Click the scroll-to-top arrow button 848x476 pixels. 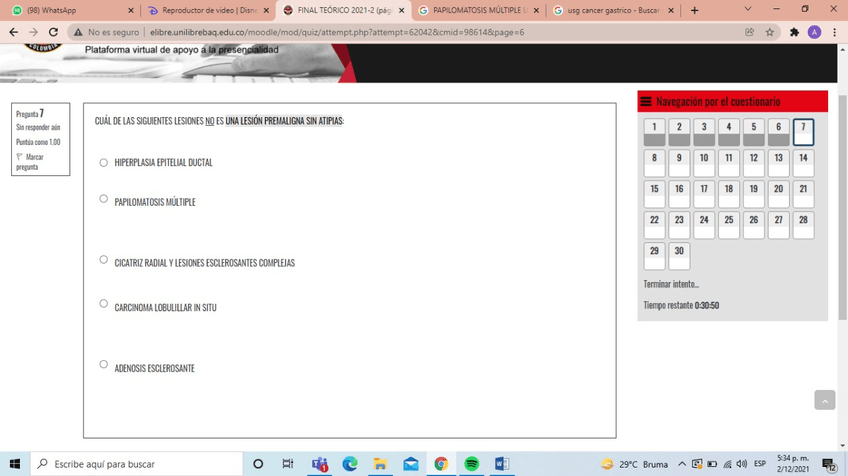pos(825,400)
